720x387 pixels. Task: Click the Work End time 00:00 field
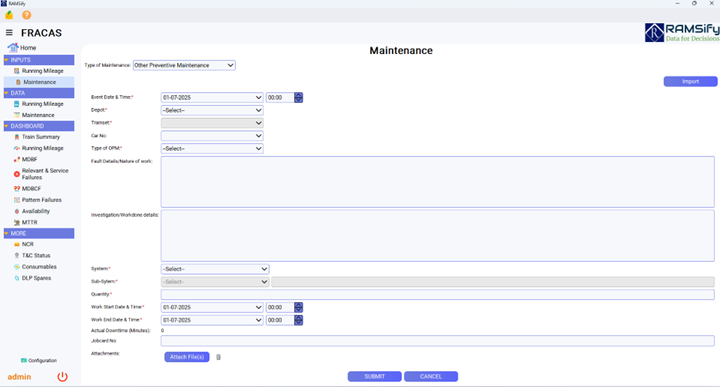point(280,320)
